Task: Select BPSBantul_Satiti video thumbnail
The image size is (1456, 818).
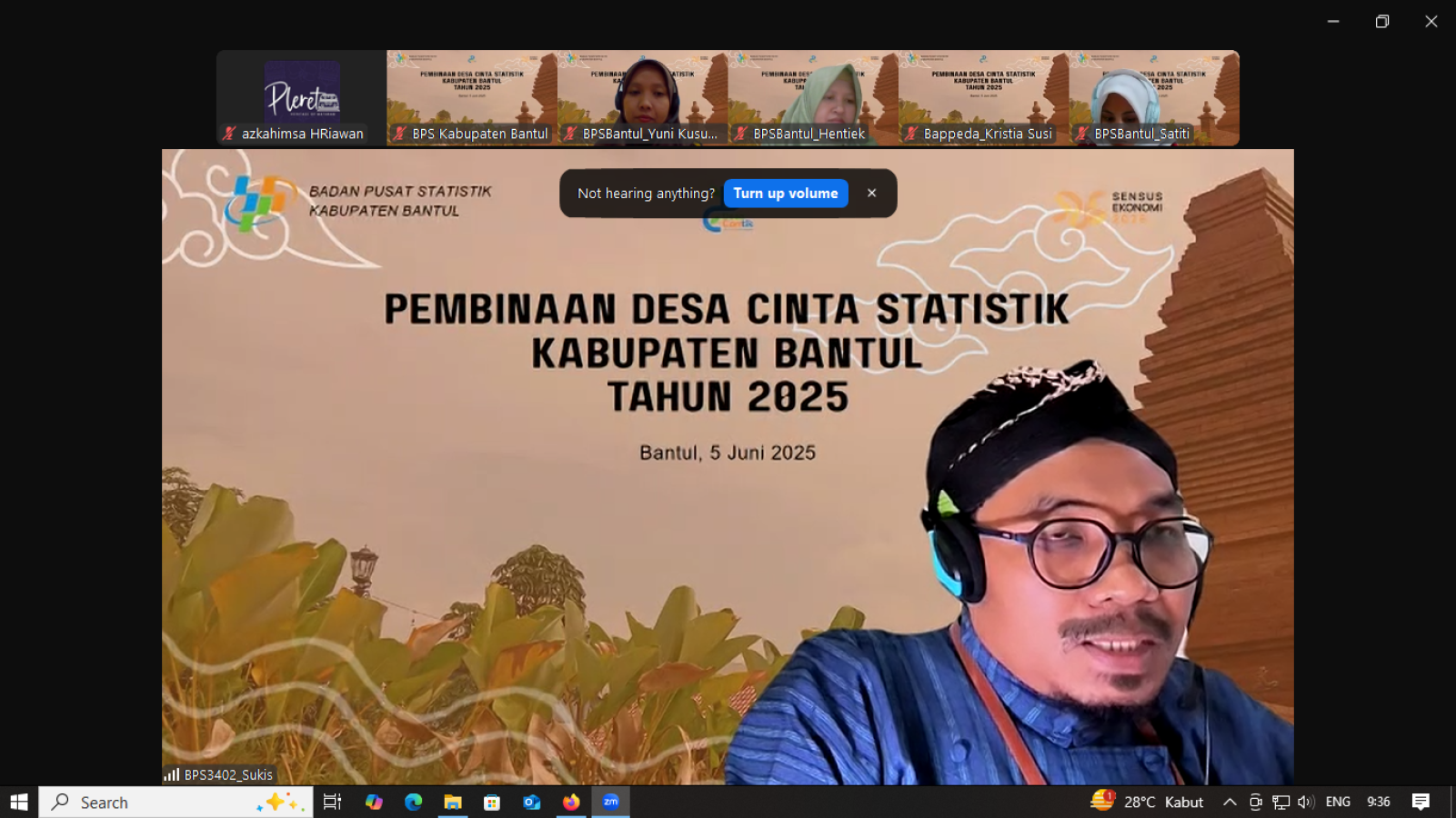Action: pos(1154,98)
